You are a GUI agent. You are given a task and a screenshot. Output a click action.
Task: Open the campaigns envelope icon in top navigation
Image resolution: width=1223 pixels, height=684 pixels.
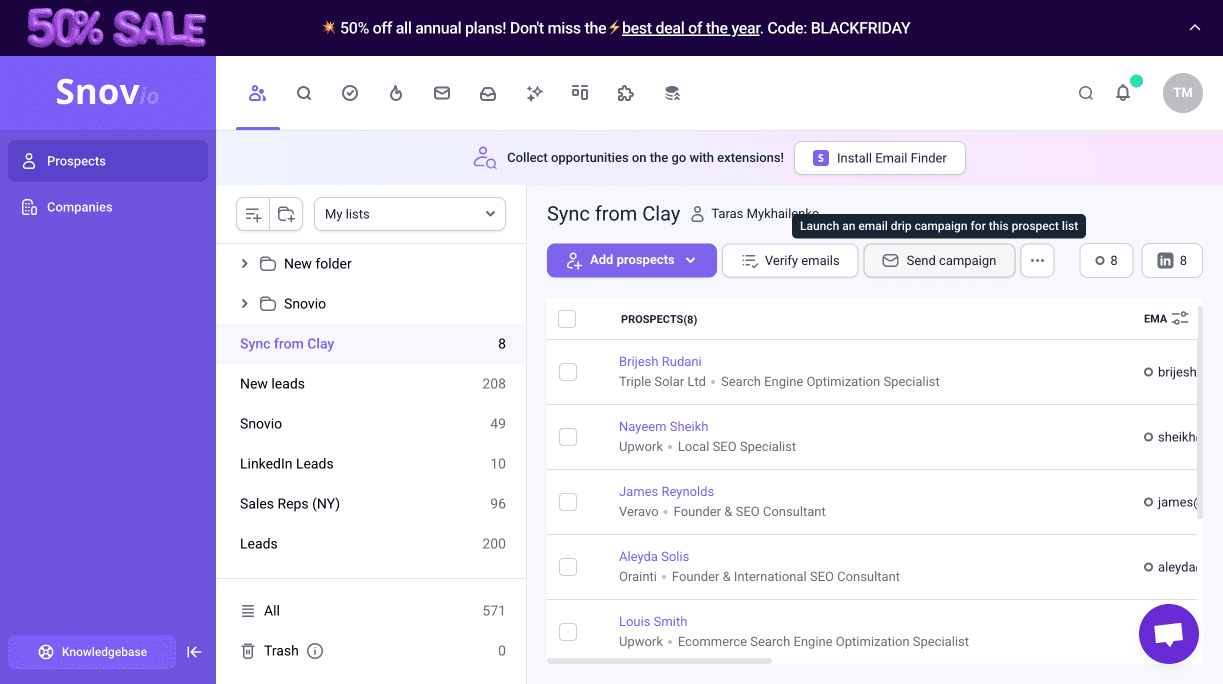click(442, 93)
